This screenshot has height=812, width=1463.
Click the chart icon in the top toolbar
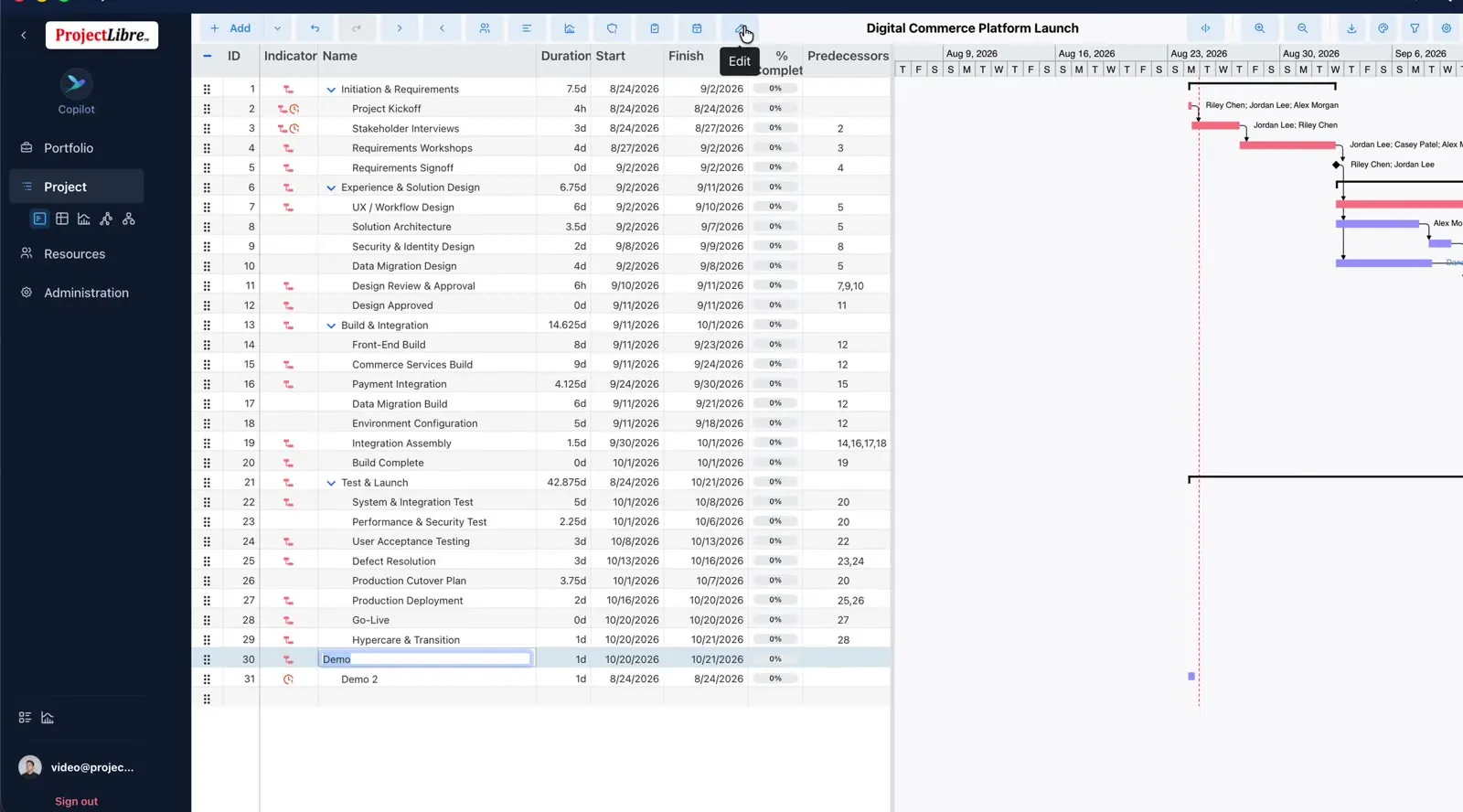570,28
